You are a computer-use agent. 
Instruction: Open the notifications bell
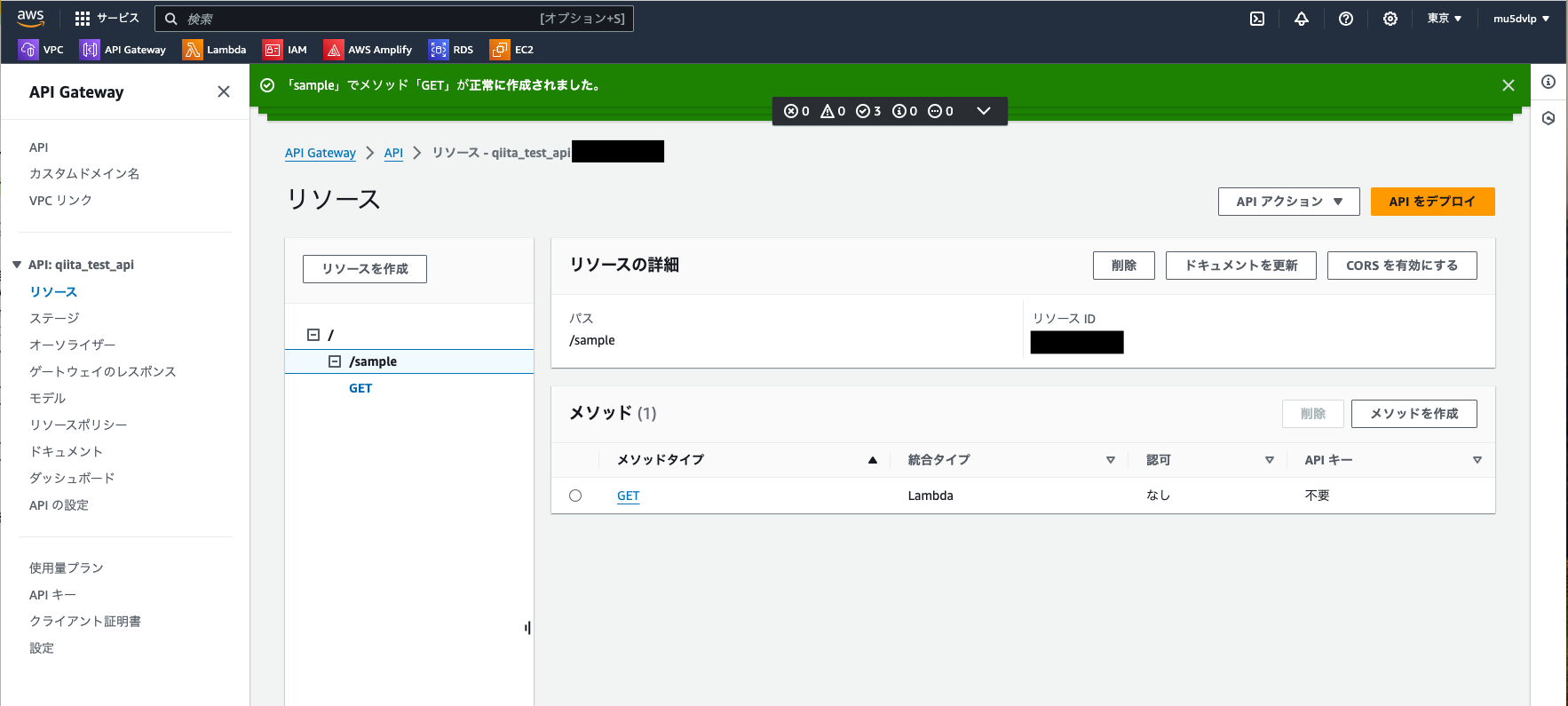[1302, 19]
